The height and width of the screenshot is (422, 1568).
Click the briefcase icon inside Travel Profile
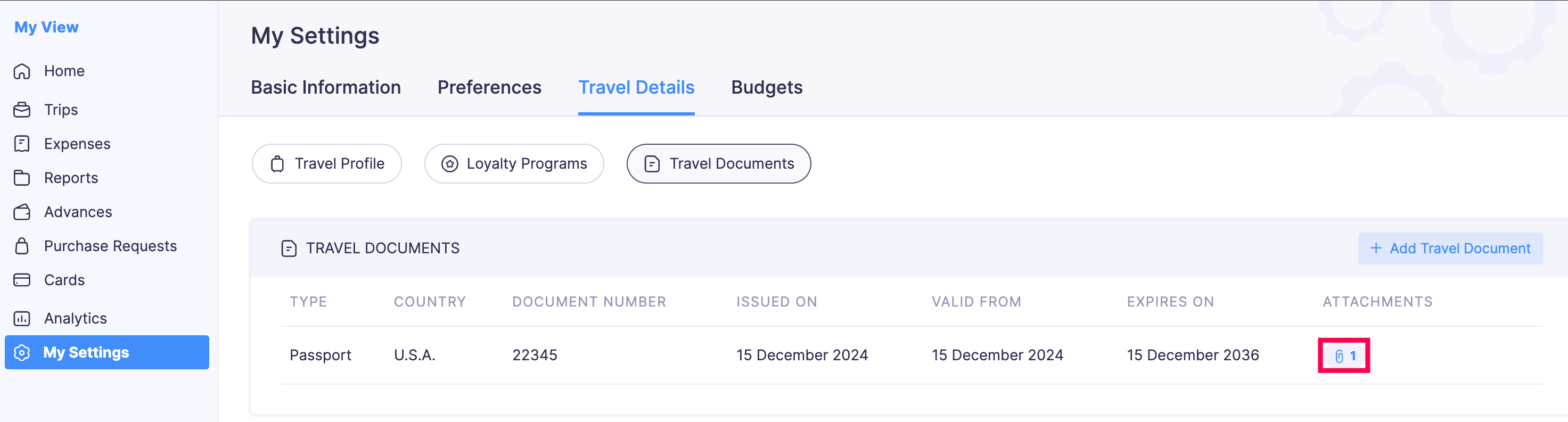(x=277, y=163)
